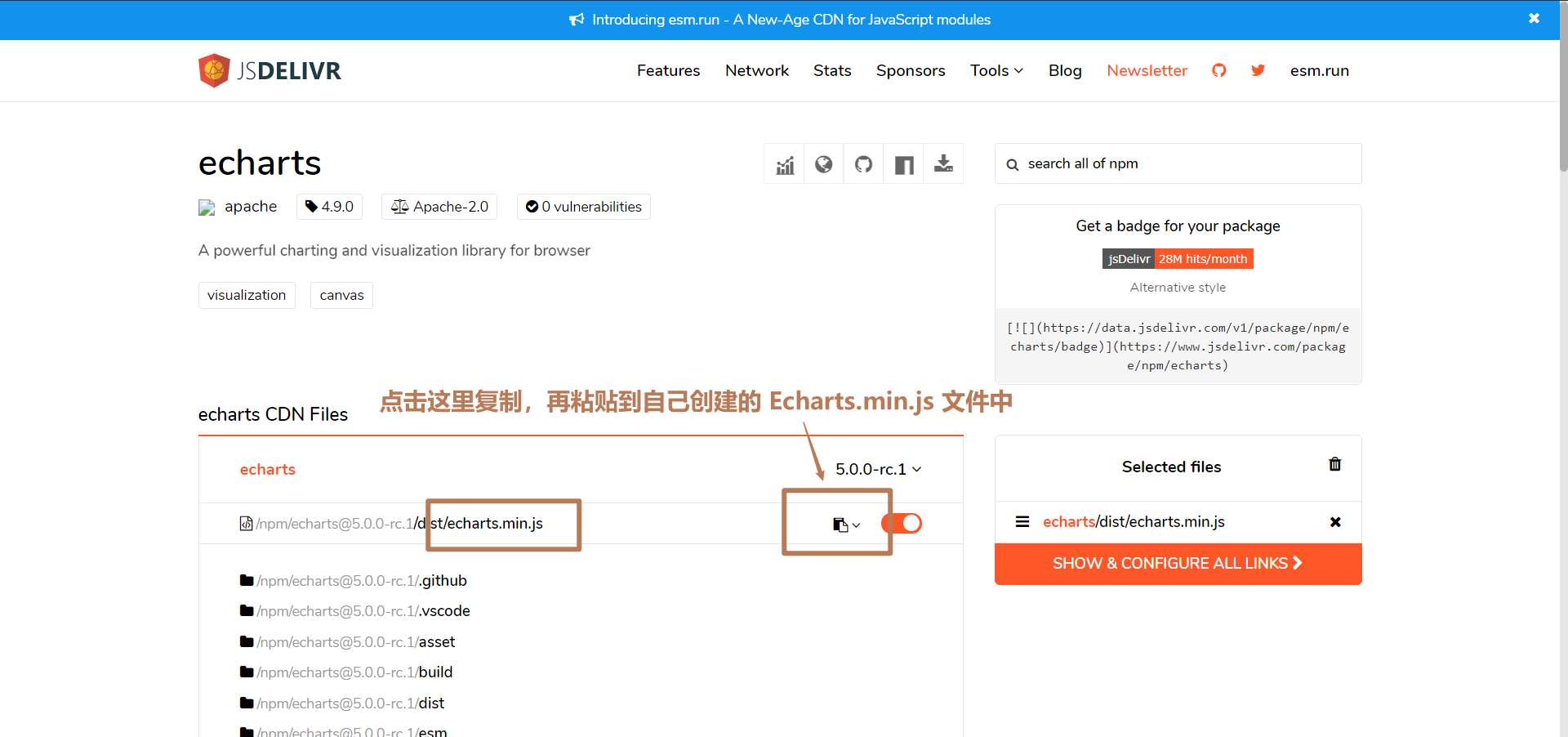This screenshot has height=737, width=1568.
Task: Click the search all of npm field
Action: [1178, 163]
